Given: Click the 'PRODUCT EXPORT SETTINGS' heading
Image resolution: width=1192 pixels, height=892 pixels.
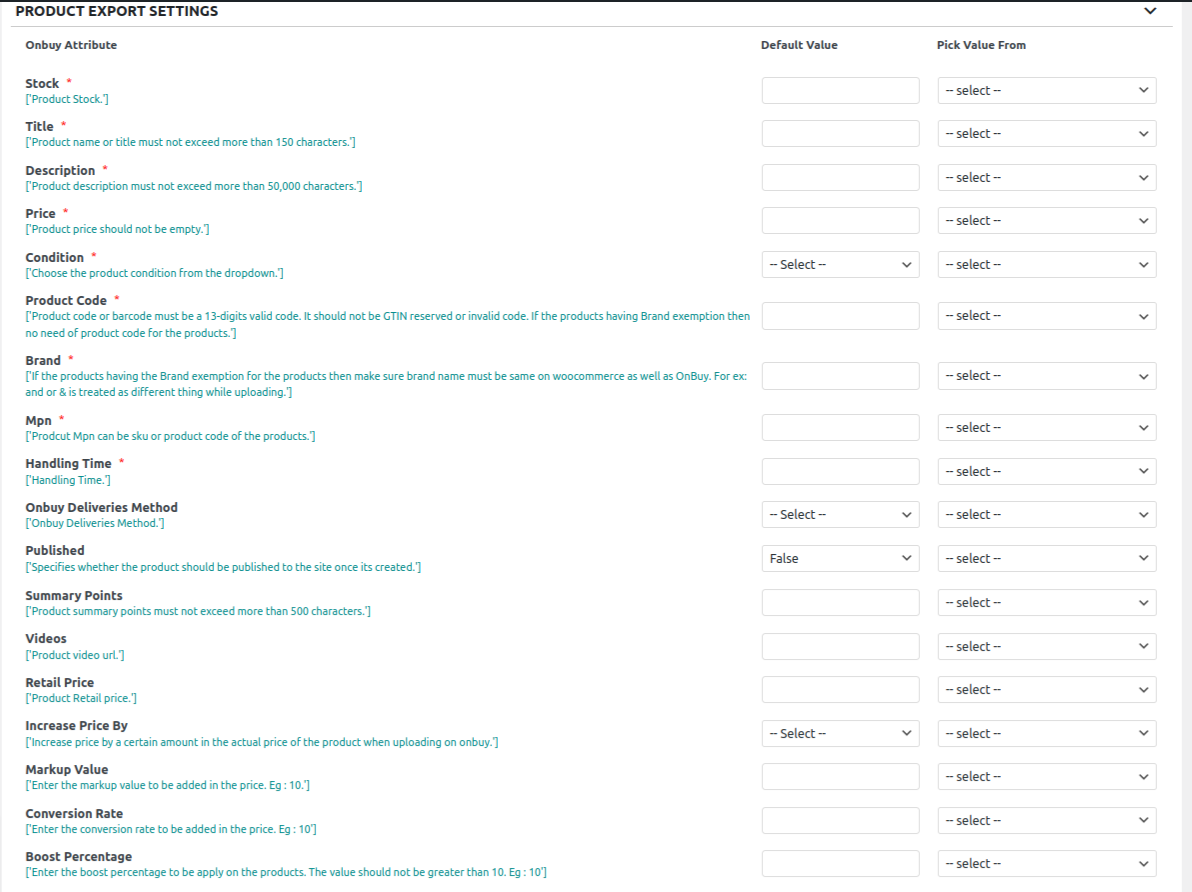Looking at the screenshot, I should point(117,11).
